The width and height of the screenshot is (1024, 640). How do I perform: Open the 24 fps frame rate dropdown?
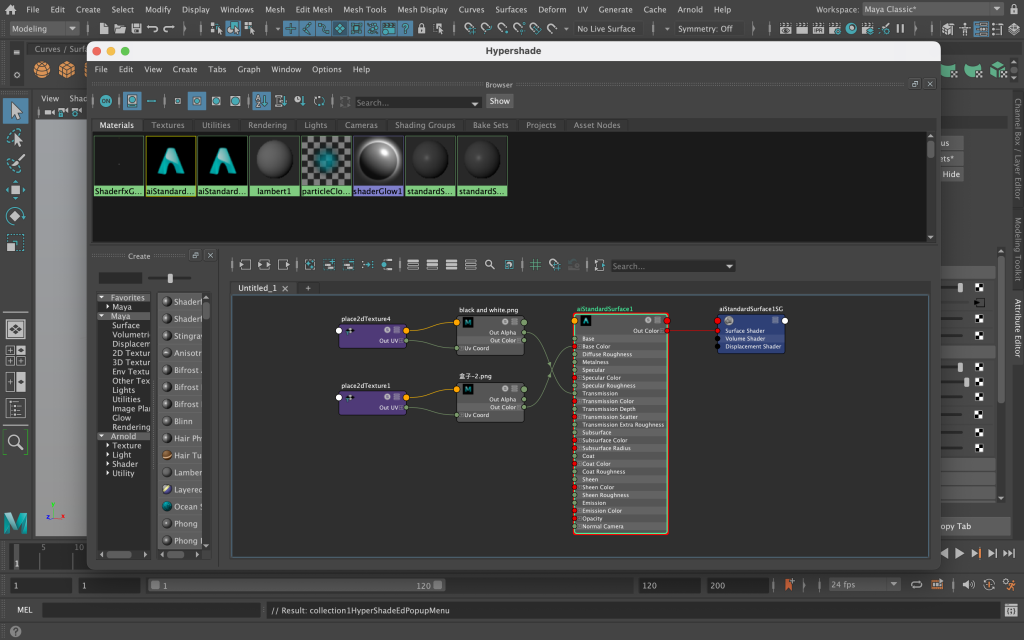coord(863,584)
